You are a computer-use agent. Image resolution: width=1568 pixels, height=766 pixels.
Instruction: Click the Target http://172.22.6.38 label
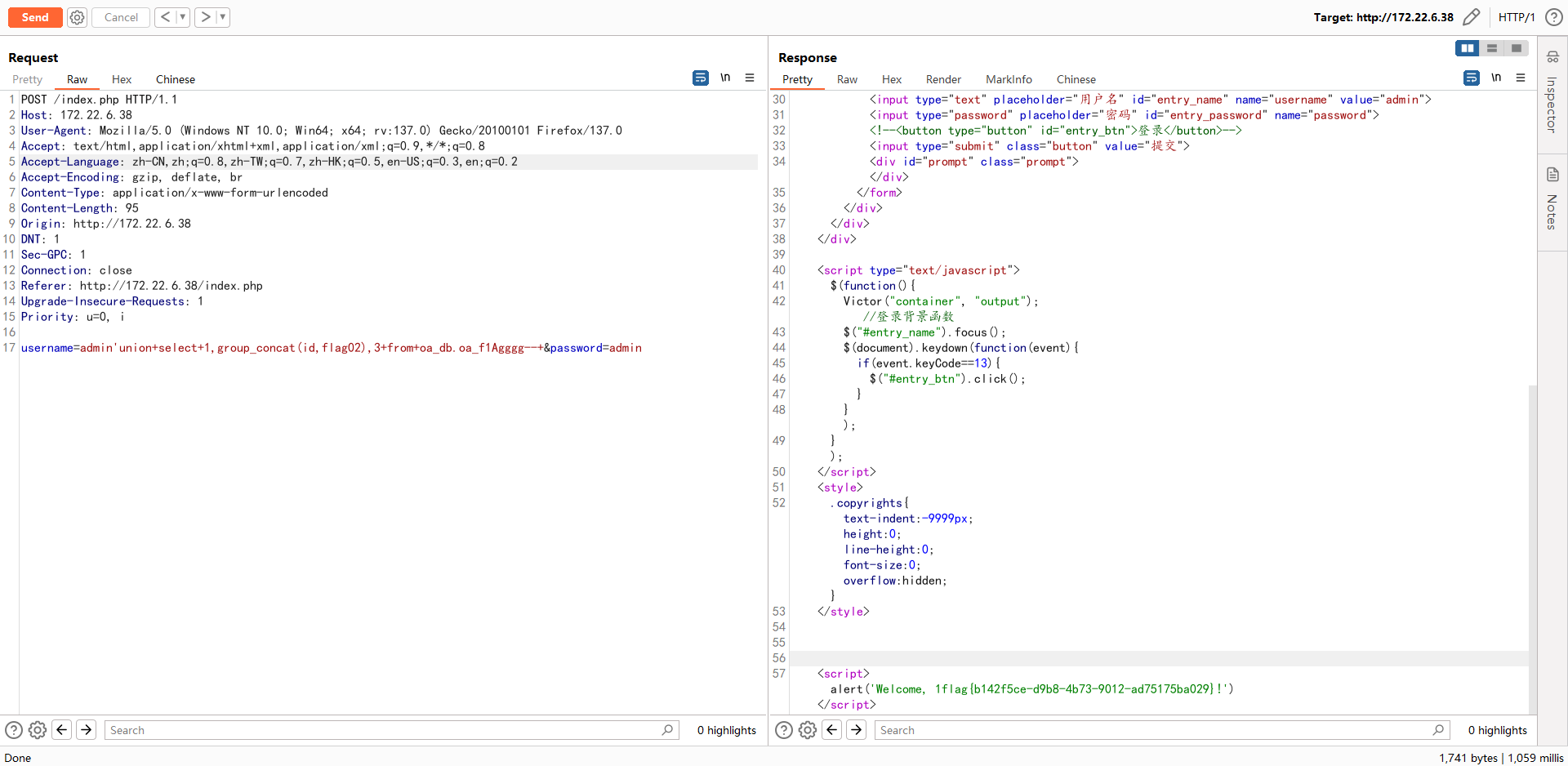(1383, 17)
